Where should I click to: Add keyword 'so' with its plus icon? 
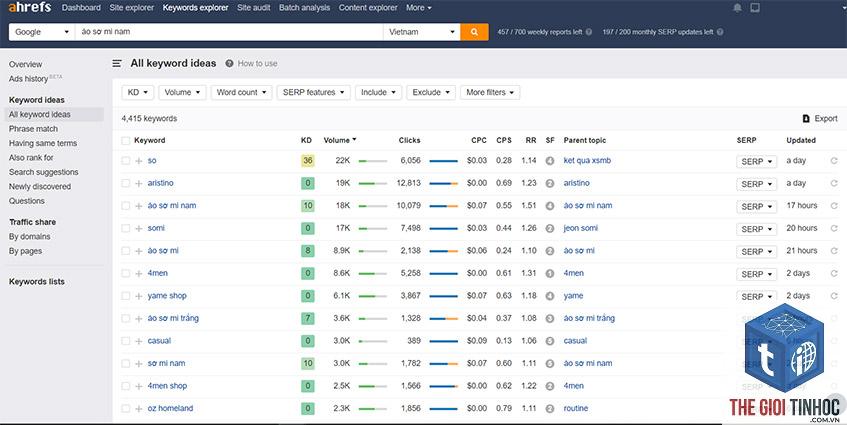click(139, 161)
